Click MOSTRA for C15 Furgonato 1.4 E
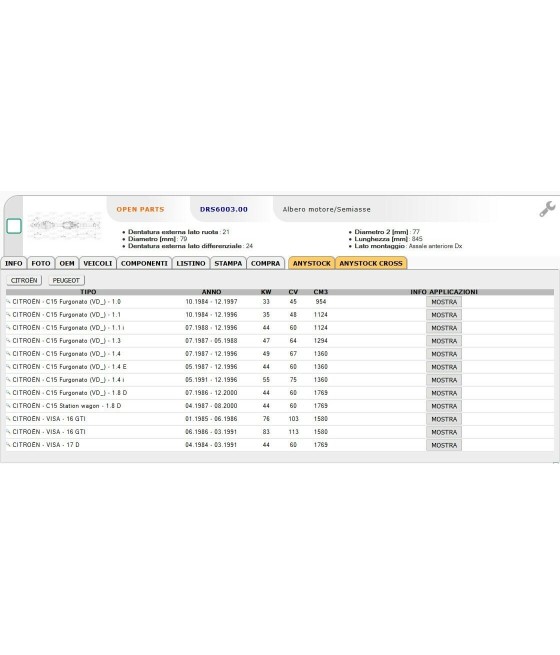 (444, 367)
